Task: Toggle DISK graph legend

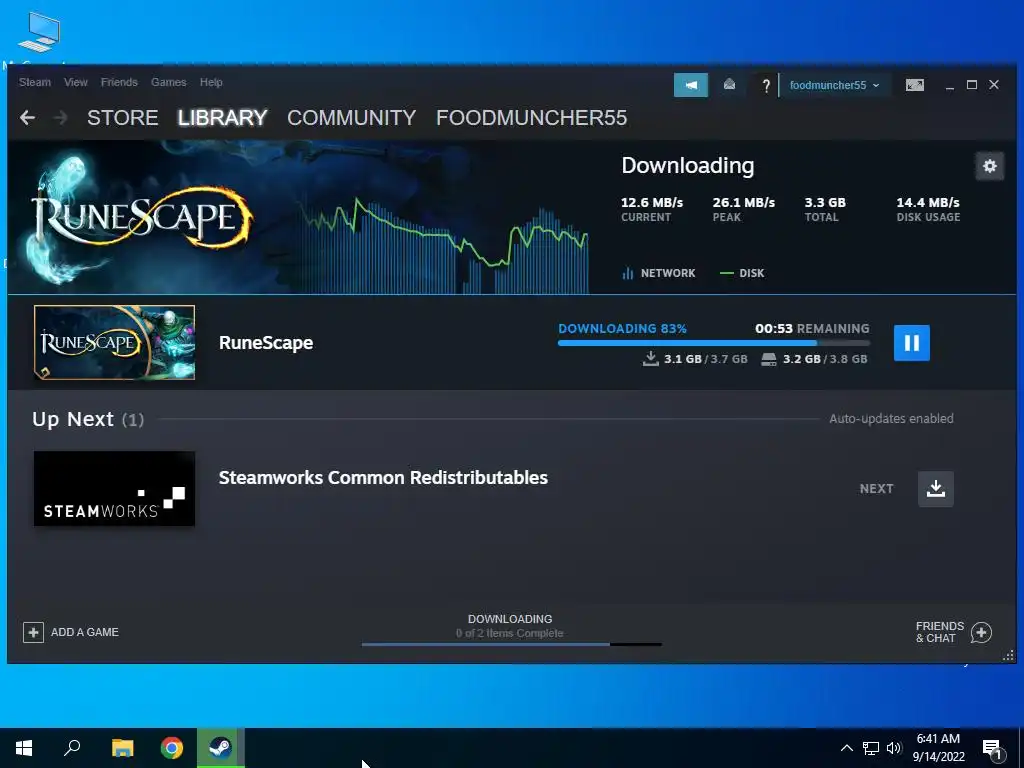Action: coord(742,273)
